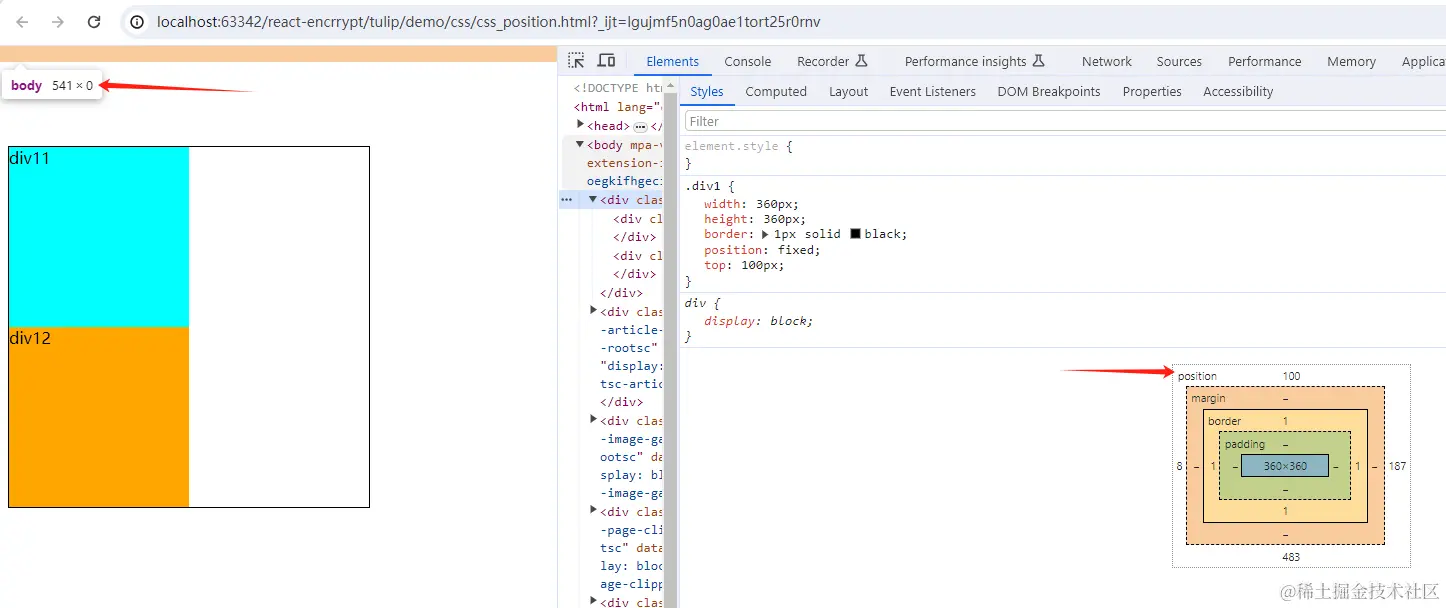Open the DOM Breakpoints subtab
Viewport: 1446px width, 608px height.
point(1048,91)
